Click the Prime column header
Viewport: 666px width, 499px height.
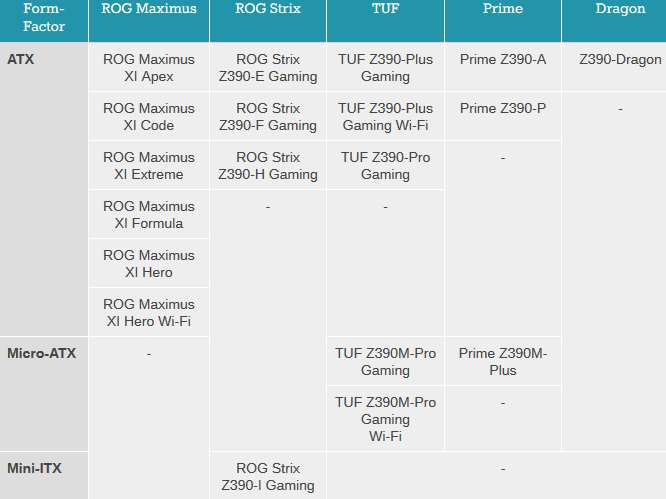[503, 9]
